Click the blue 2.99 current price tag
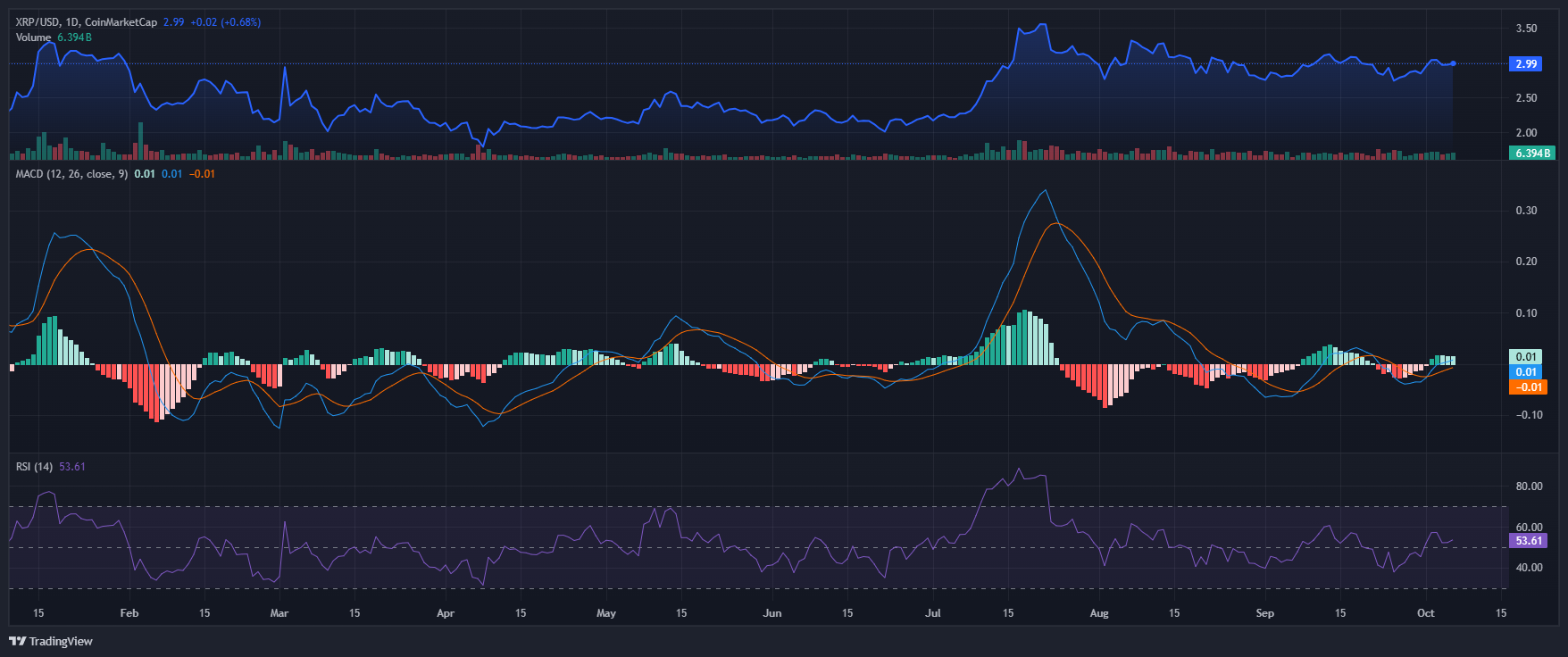 pos(1526,64)
